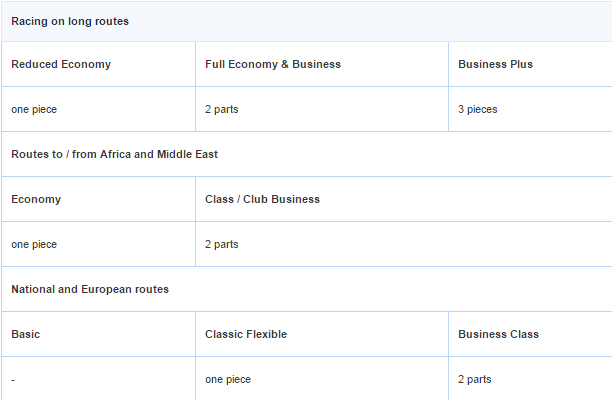This screenshot has width=612, height=400.
Task: Select the 'National and European routes' heading
Action: tap(90, 289)
